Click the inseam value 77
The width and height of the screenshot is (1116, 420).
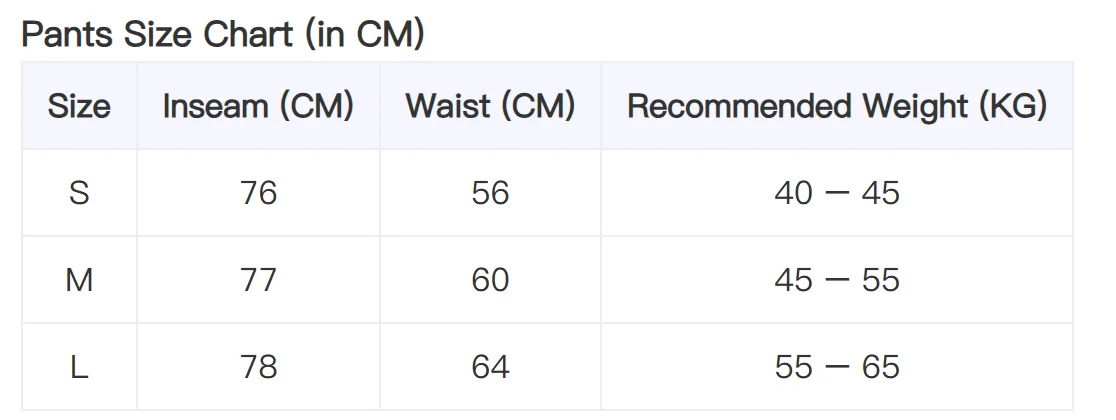pyautogui.click(x=258, y=280)
